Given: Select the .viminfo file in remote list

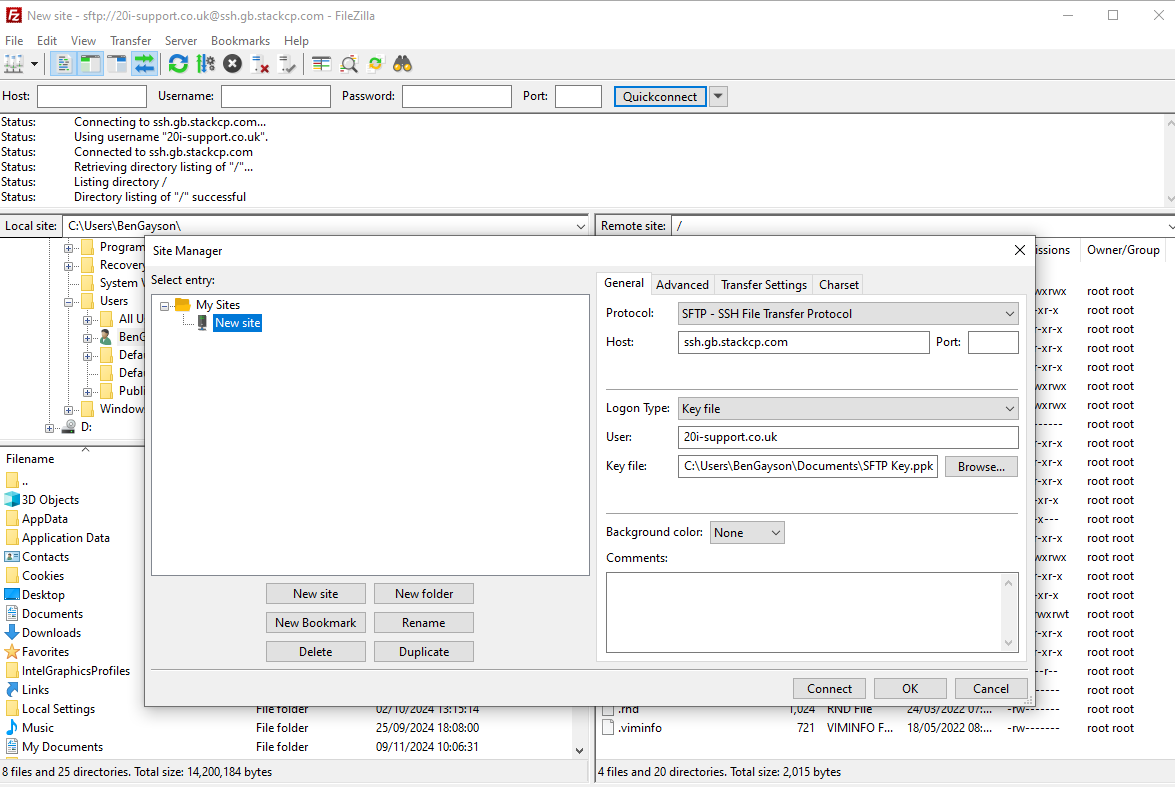Looking at the screenshot, I should point(640,728).
